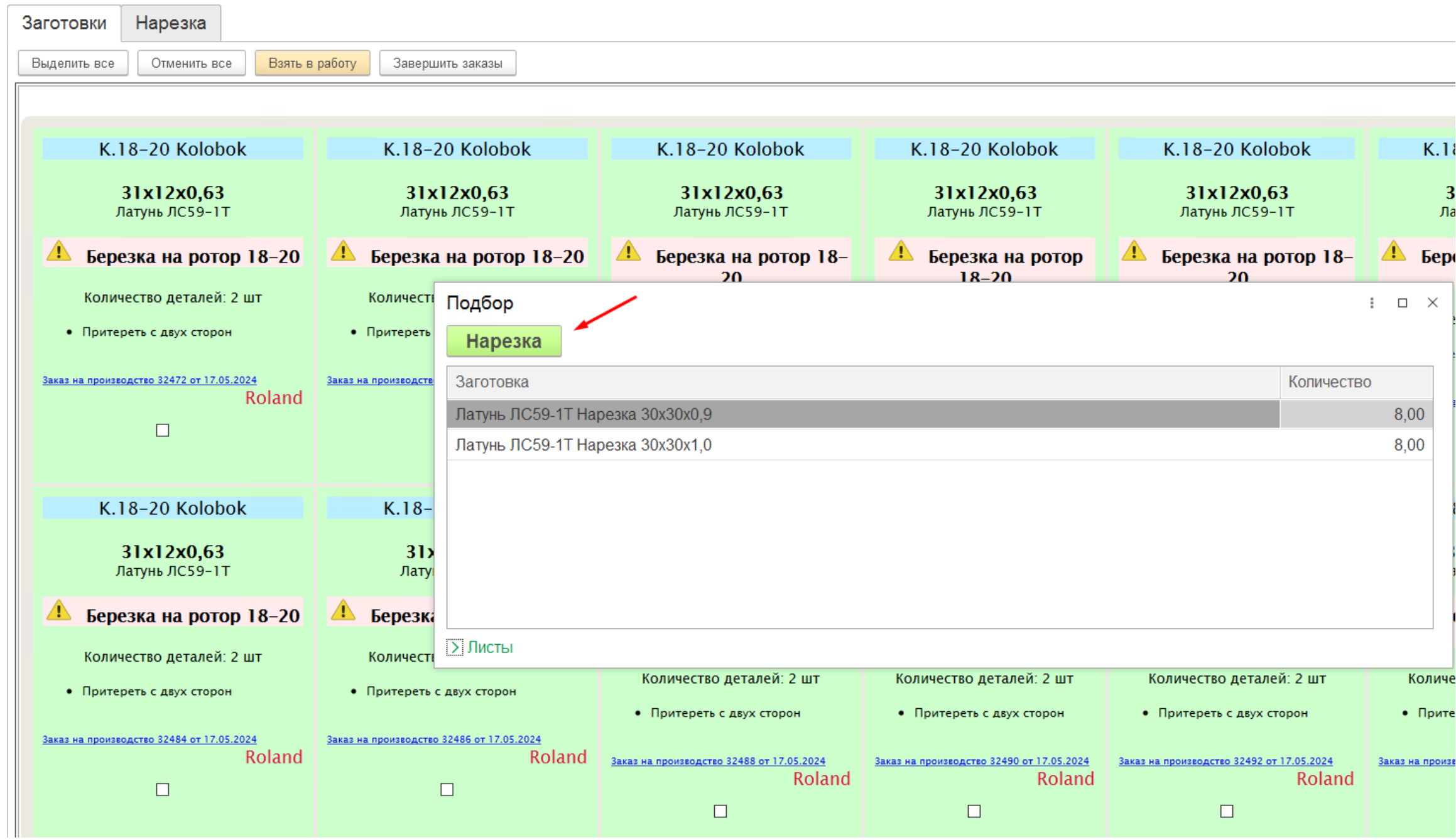Tick checkbox of order 32488 card

[x=720, y=812]
